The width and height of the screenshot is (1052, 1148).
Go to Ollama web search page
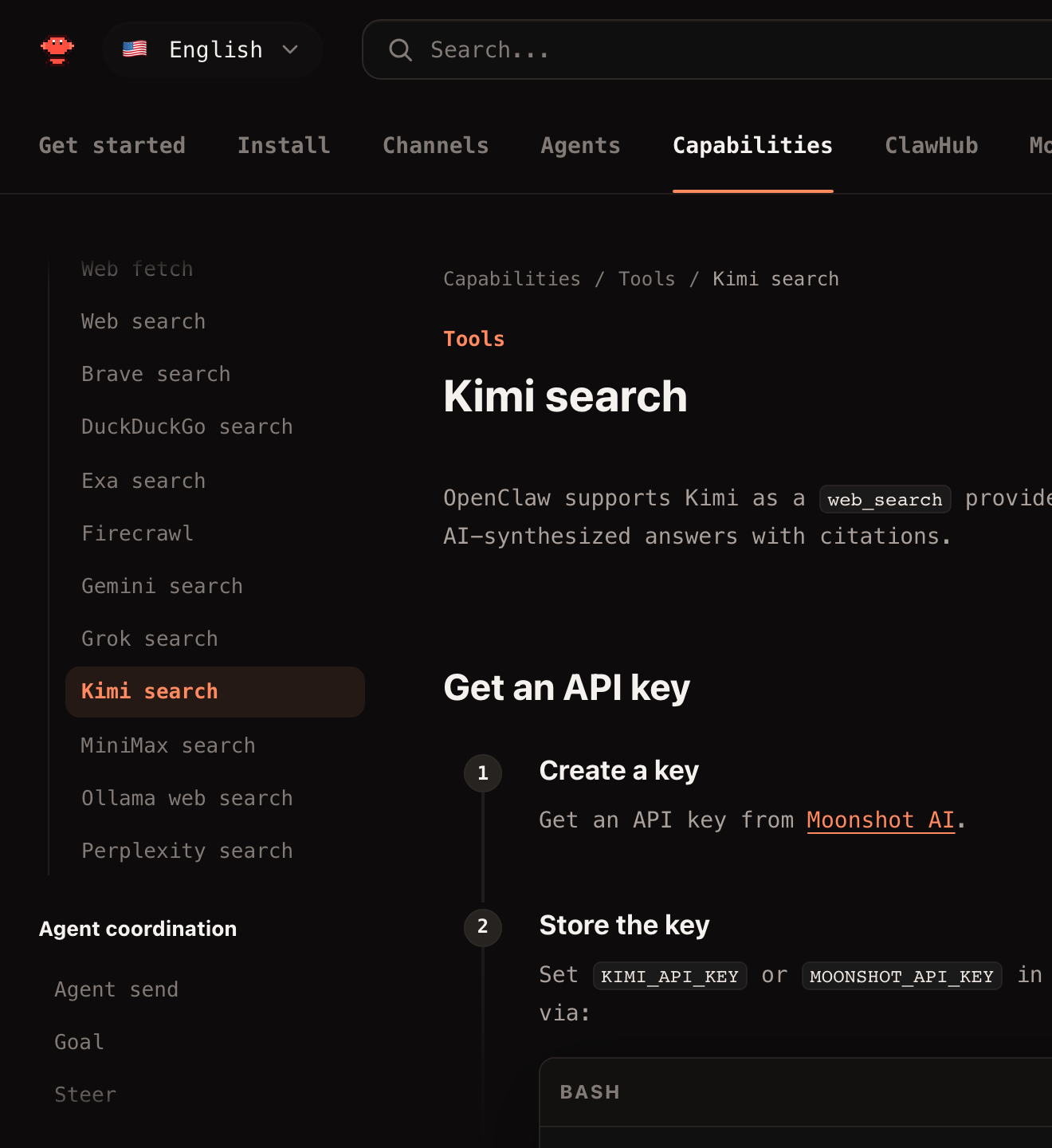point(187,798)
